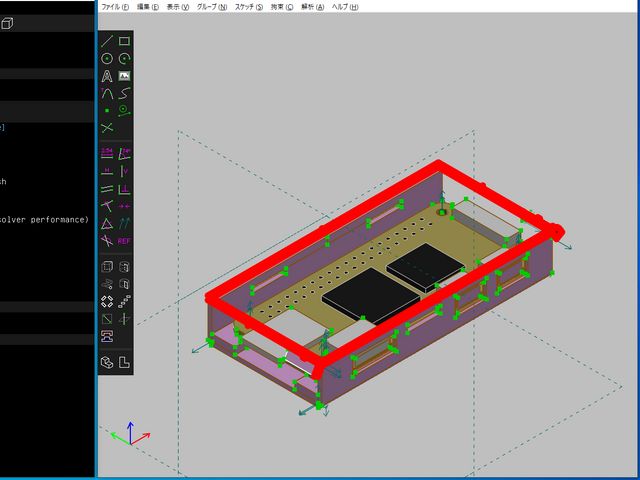
Task: Click the 拘束 (Constrain) menu
Action: tap(282, 7)
